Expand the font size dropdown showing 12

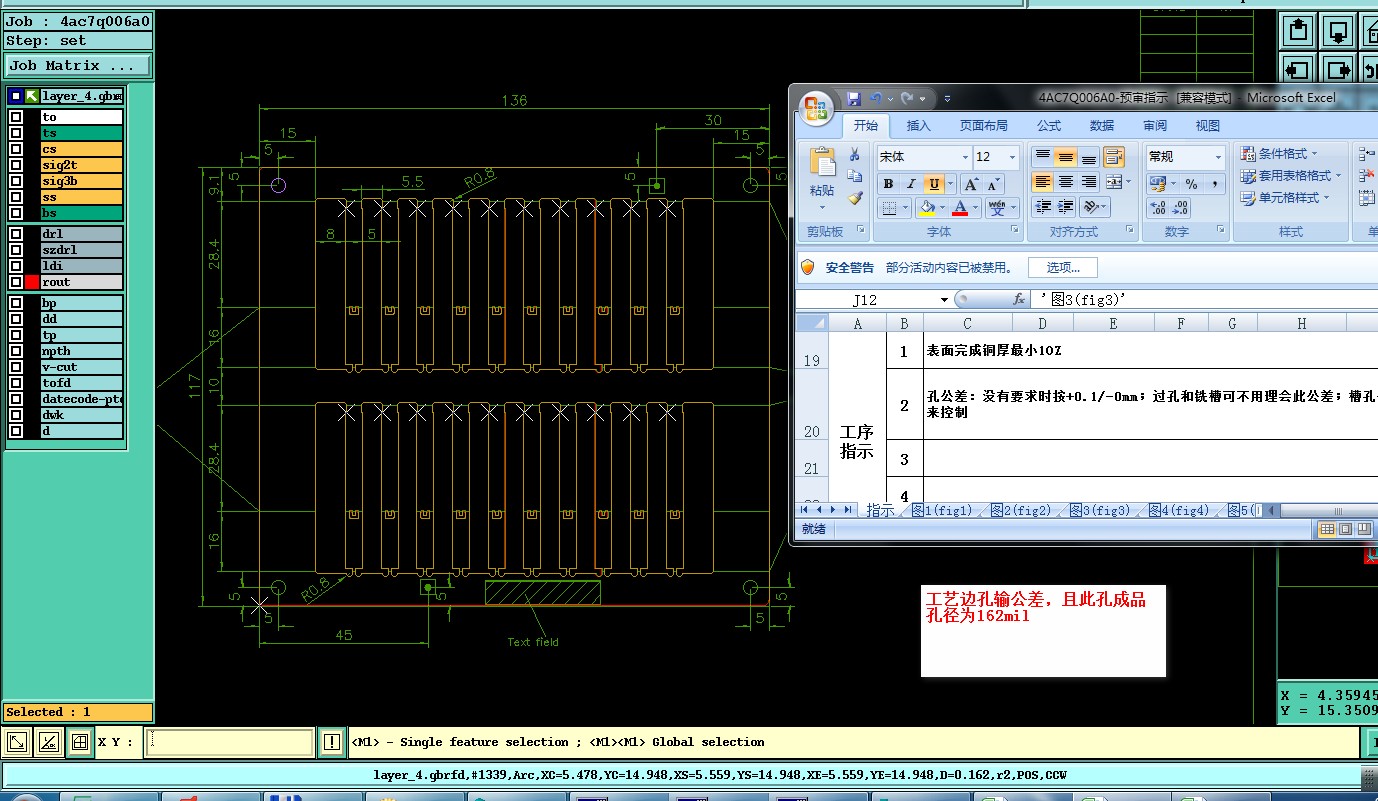point(1012,157)
